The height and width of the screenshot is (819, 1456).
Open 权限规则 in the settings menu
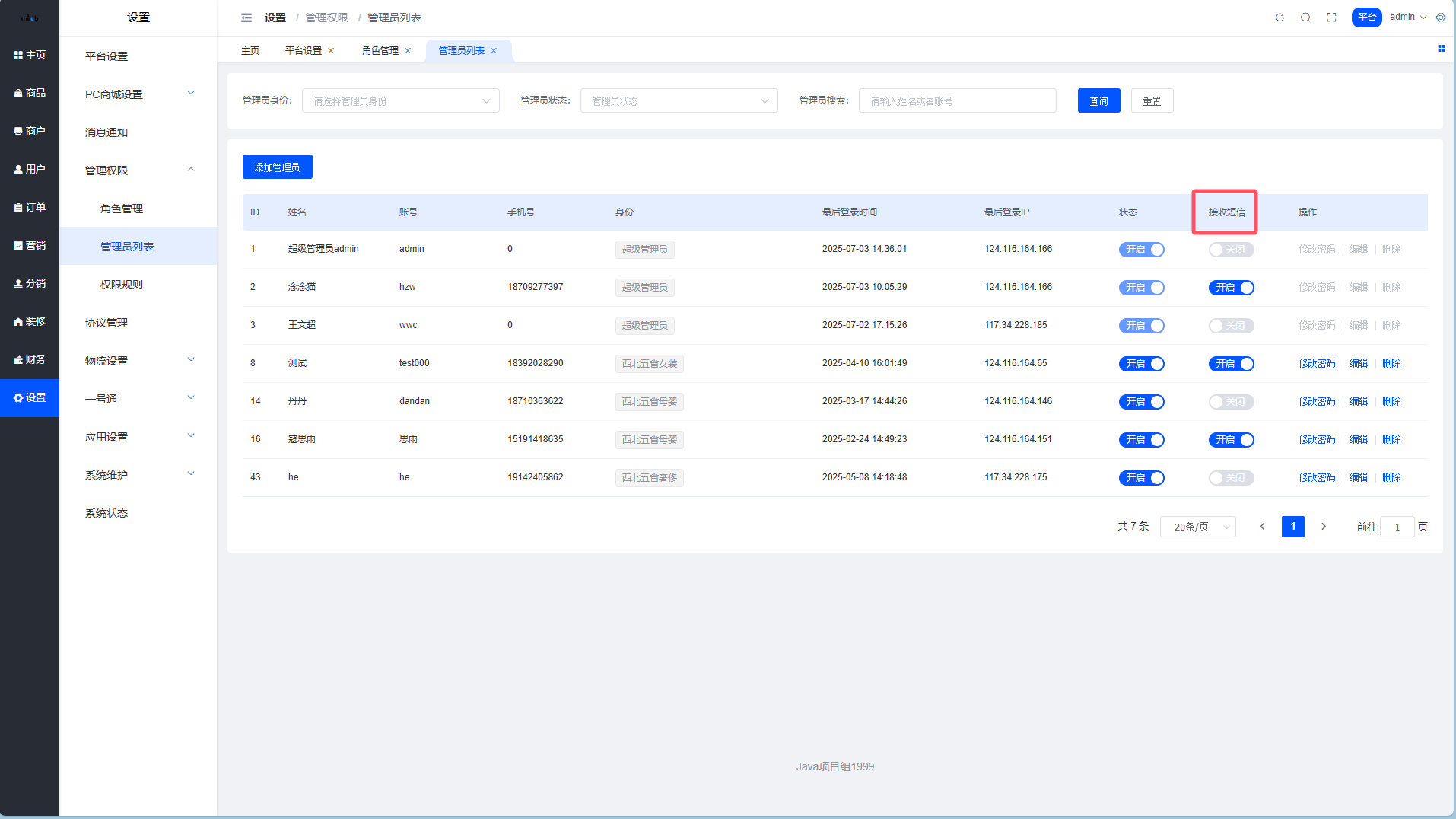(122, 285)
